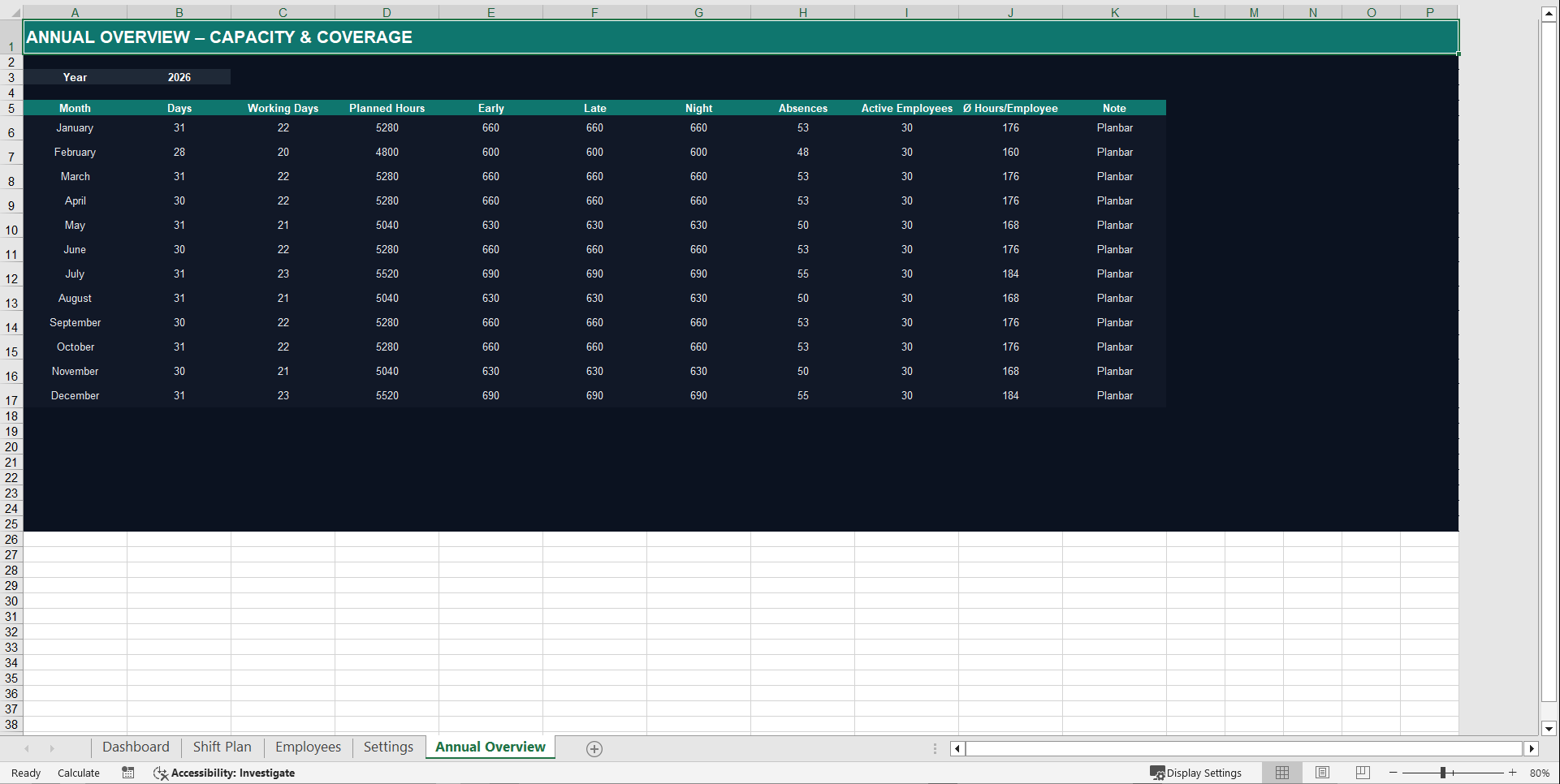Add a new sheet with plus icon
This screenshot has width=1560, height=784.
tap(594, 749)
